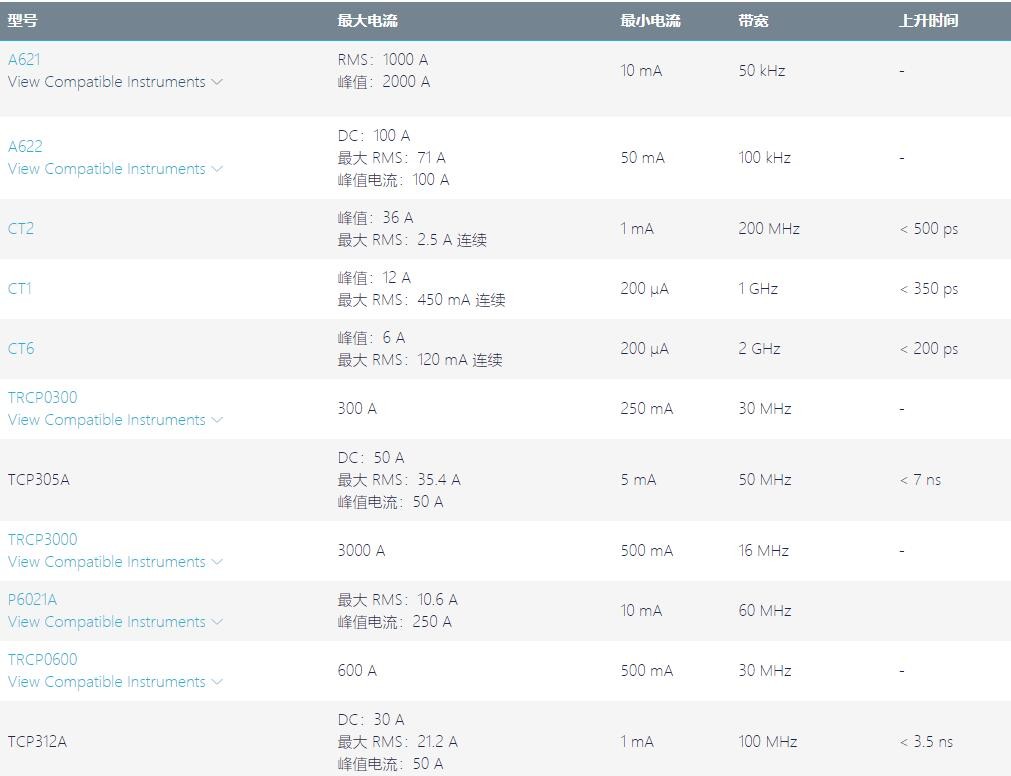1011x776 pixels.
Task: Open the TRCP0600 model link
Action: click(43, 660)
